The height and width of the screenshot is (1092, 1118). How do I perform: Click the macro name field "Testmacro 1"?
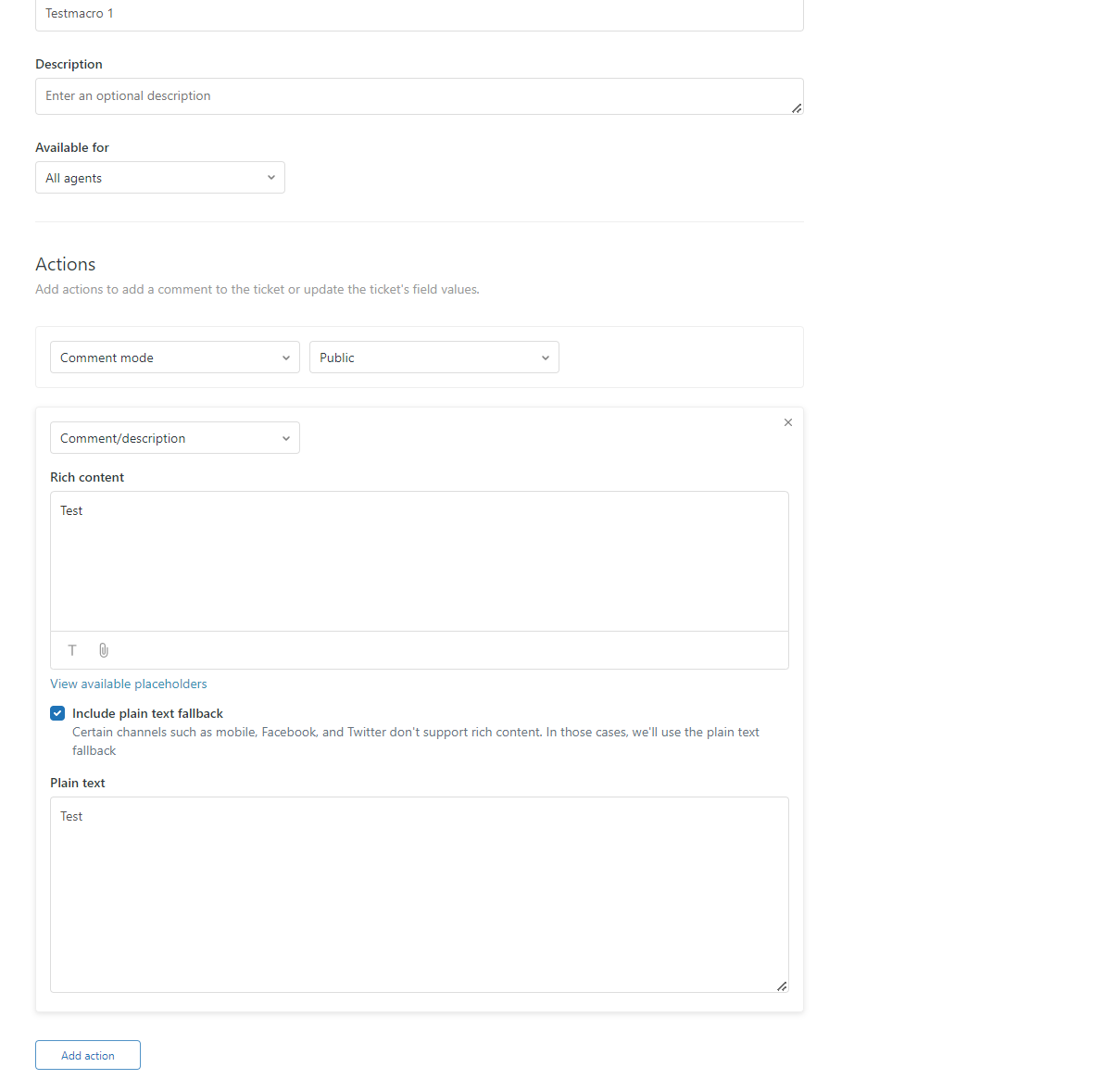coord(419,14)
